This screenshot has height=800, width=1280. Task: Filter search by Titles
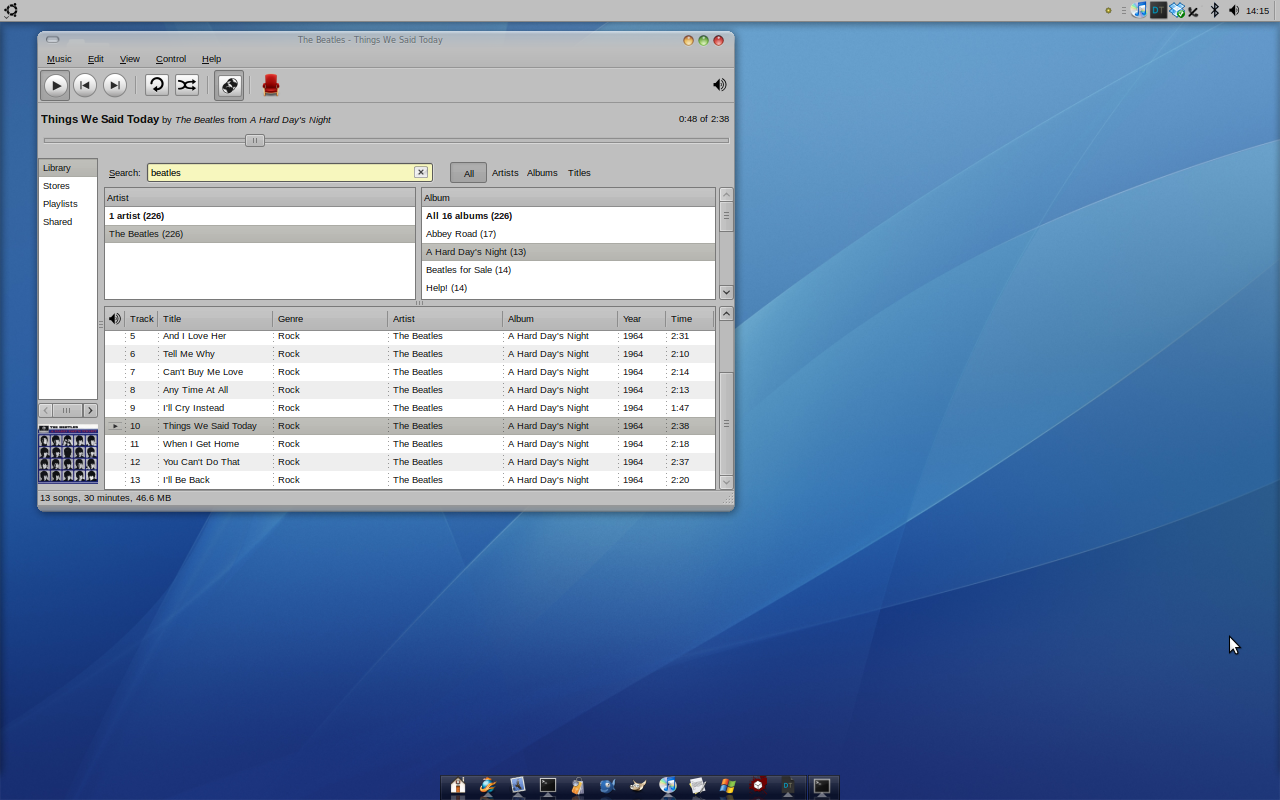pyautogui.click(x=579, y=173)
